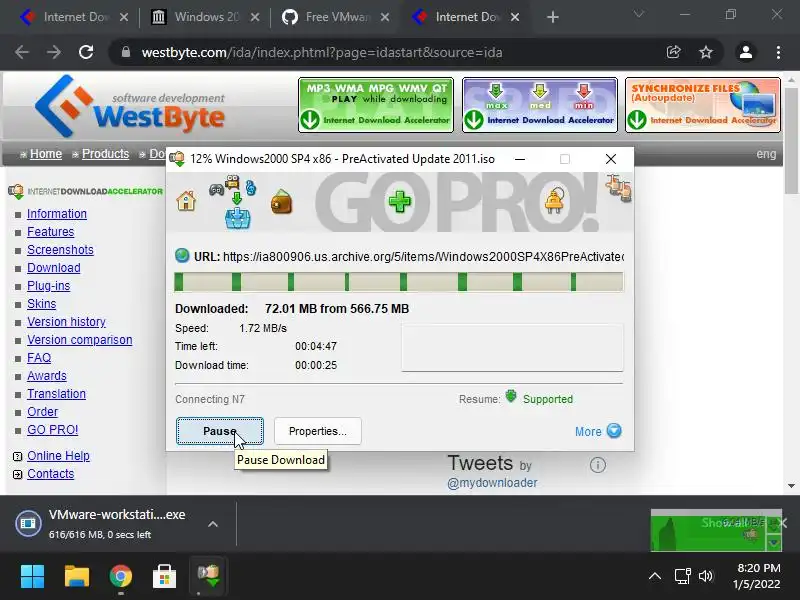
Task: Click the MP3 WMA play-while-downloading banner
Action: pyautogui.click(x=376, y=105)
